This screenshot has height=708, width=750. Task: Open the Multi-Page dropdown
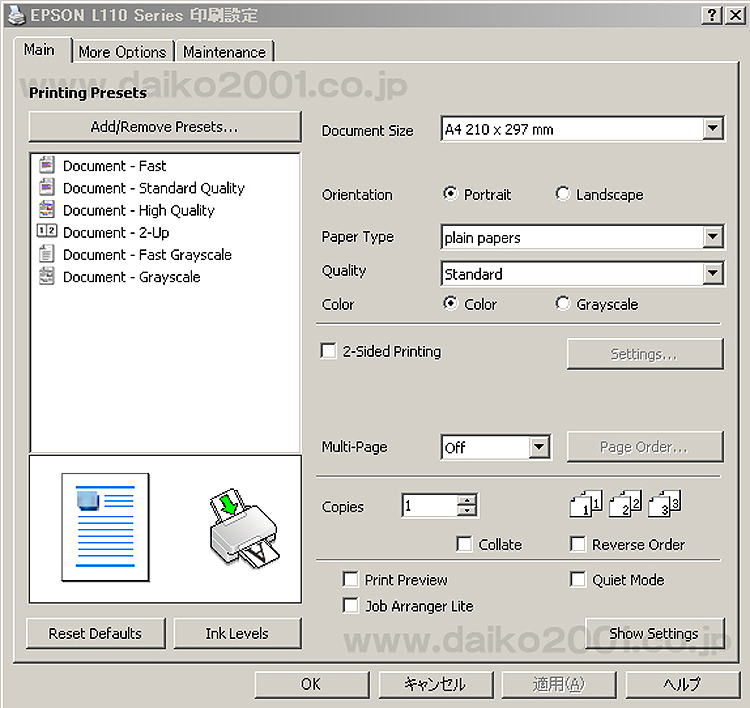click(x=539, y=447)
